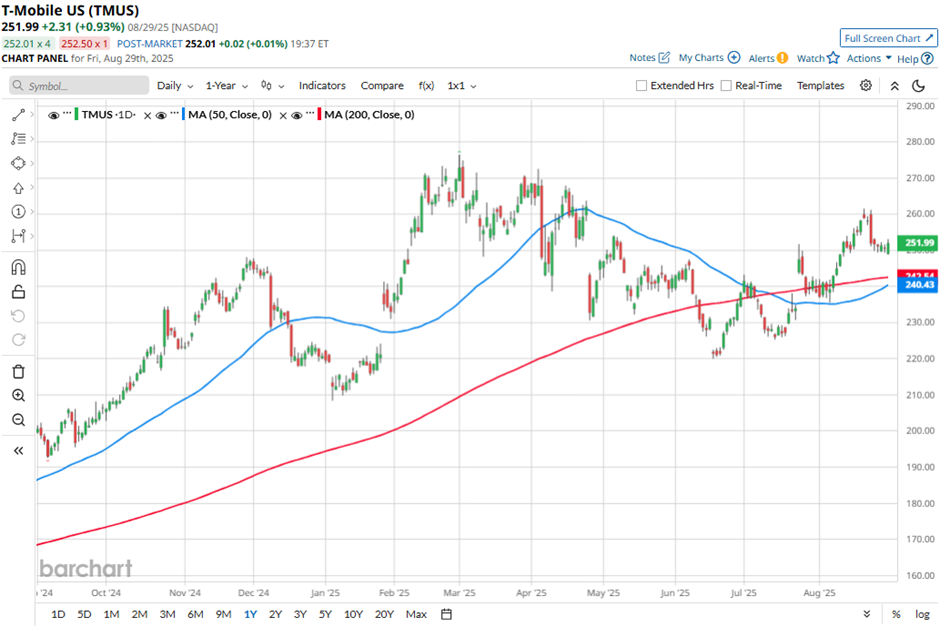Remove the TMUS series with X
This screenshot has height=627, width=940.
tap(147, 116)
